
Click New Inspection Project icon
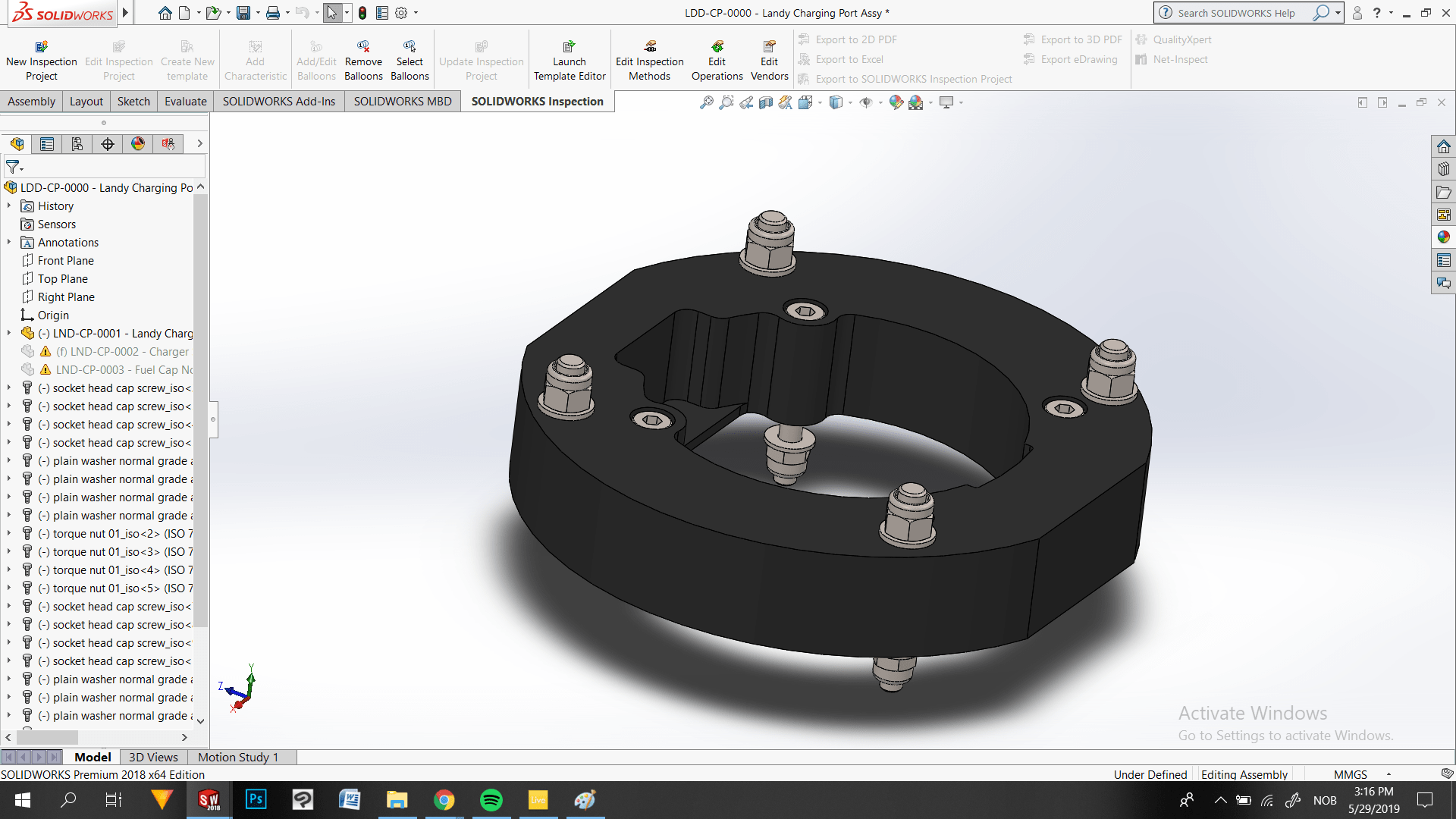tap(42, 47)
